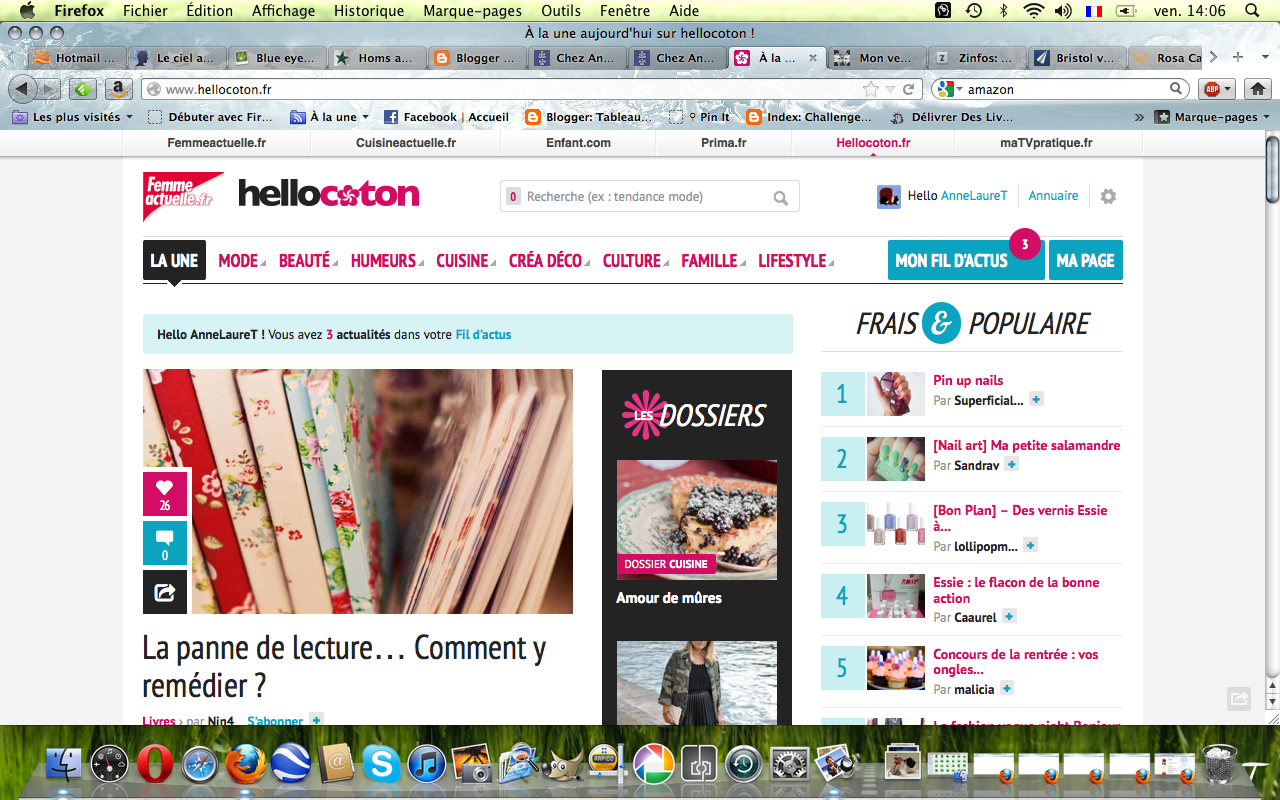Open iTunes from the dock
This screenshot has width=1280, height=800.
tap(426, 764)
